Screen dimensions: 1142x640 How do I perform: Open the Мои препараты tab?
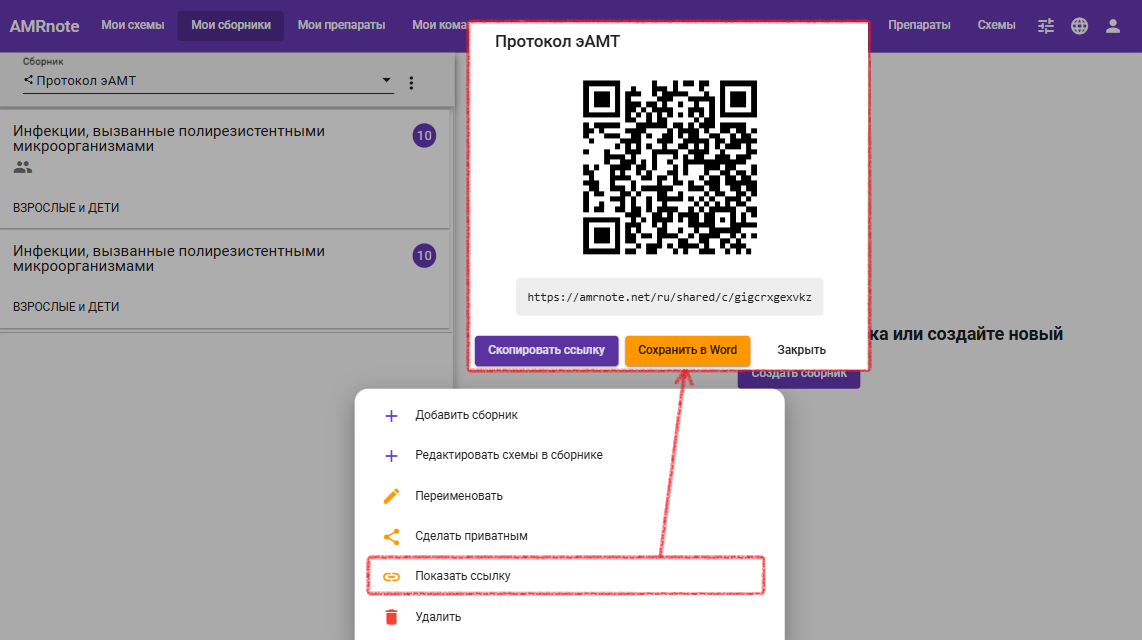point(342,25)
